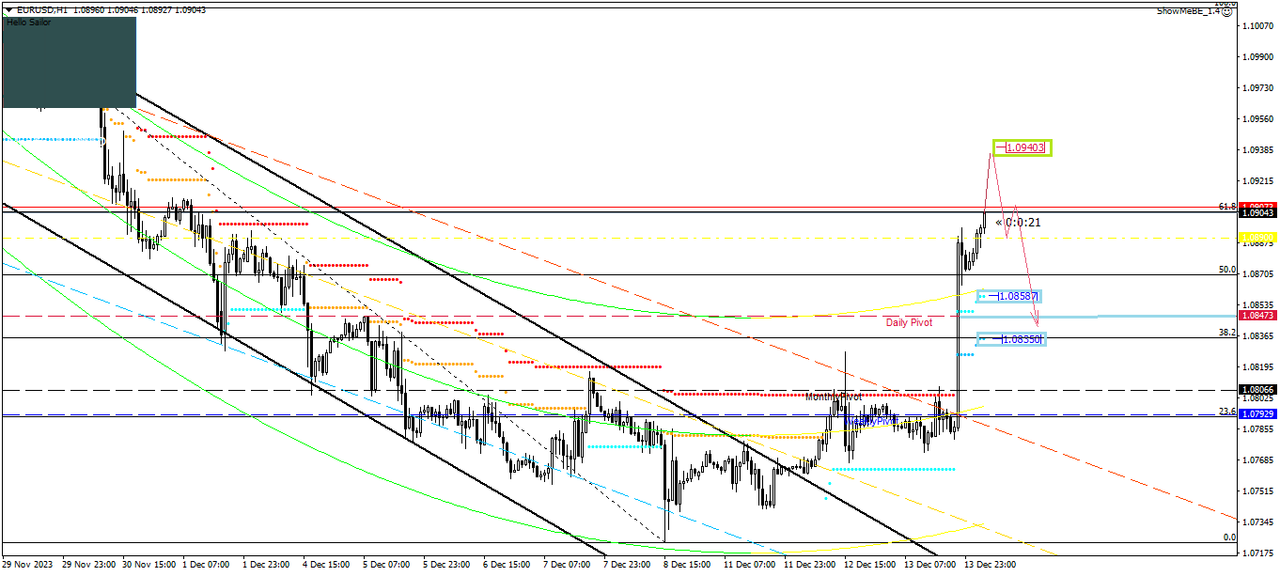Screen dimensions: 1280x575
Task: Click the yellow 1.08900 price axis tag
Action: 1256,238
